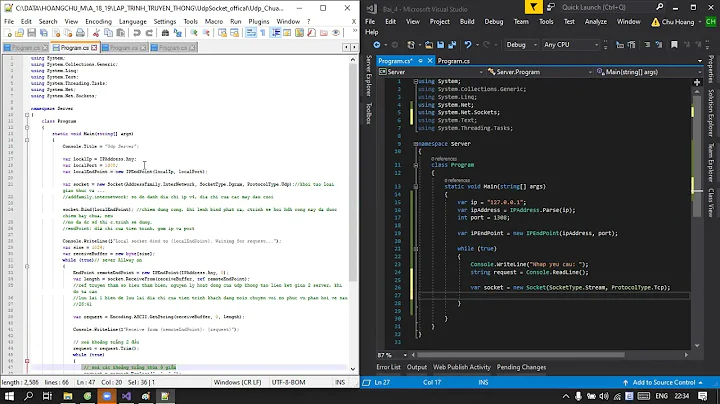Click Notepad++ Save icon
Screen dimensions: 720x404
pyautogui.click(x=31, y=33)
